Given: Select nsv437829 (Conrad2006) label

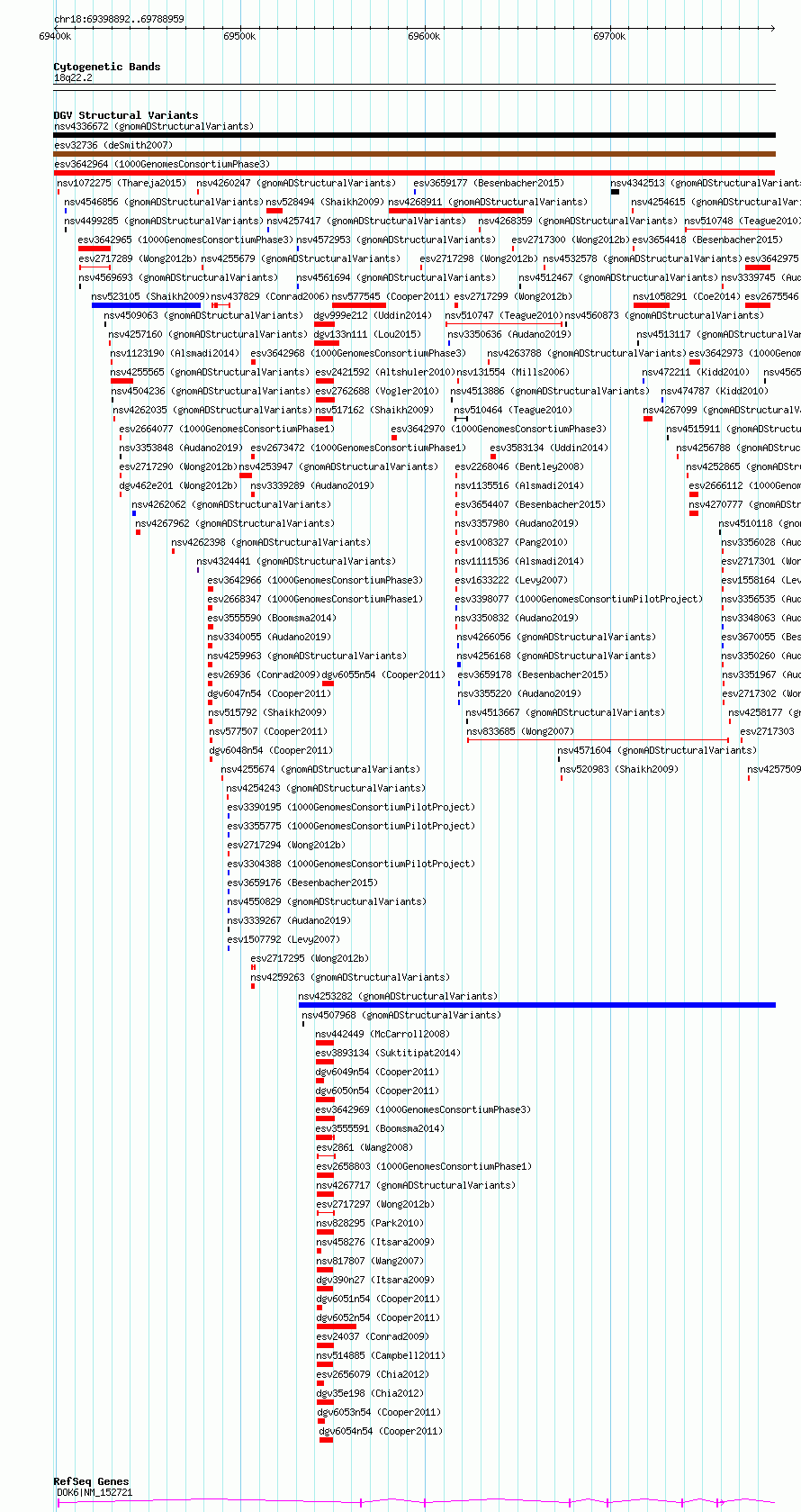Looking at the screenshot, I should point(270,296).
